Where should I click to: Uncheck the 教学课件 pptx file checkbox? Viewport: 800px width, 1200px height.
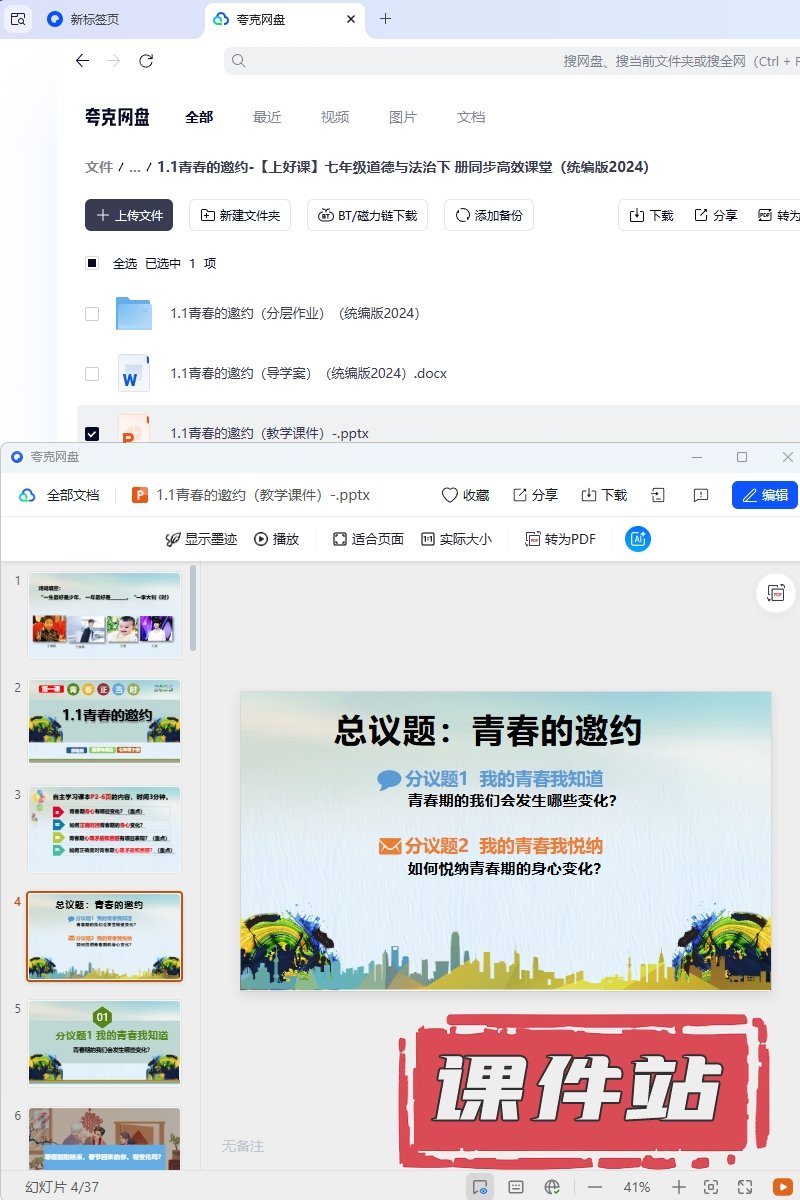pos(92,433)
